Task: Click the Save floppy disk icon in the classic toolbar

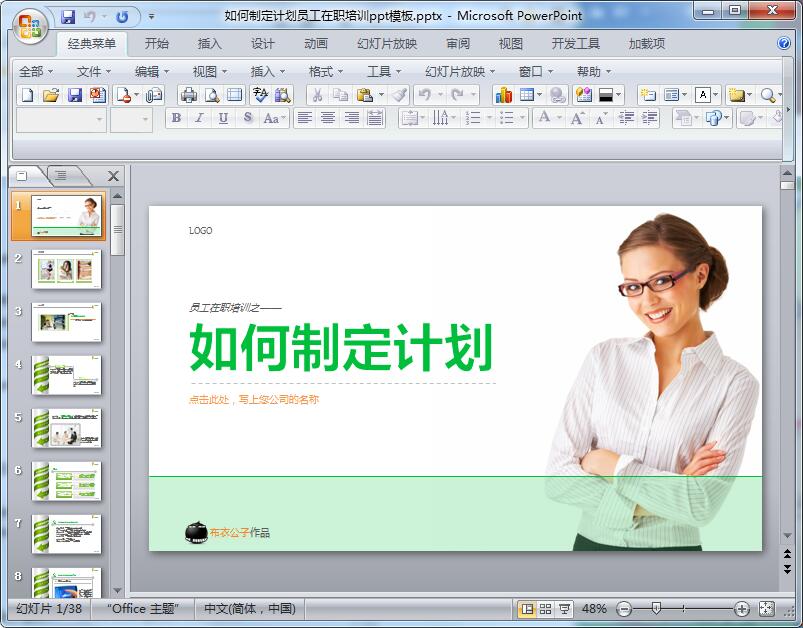Action: (75, 95)
